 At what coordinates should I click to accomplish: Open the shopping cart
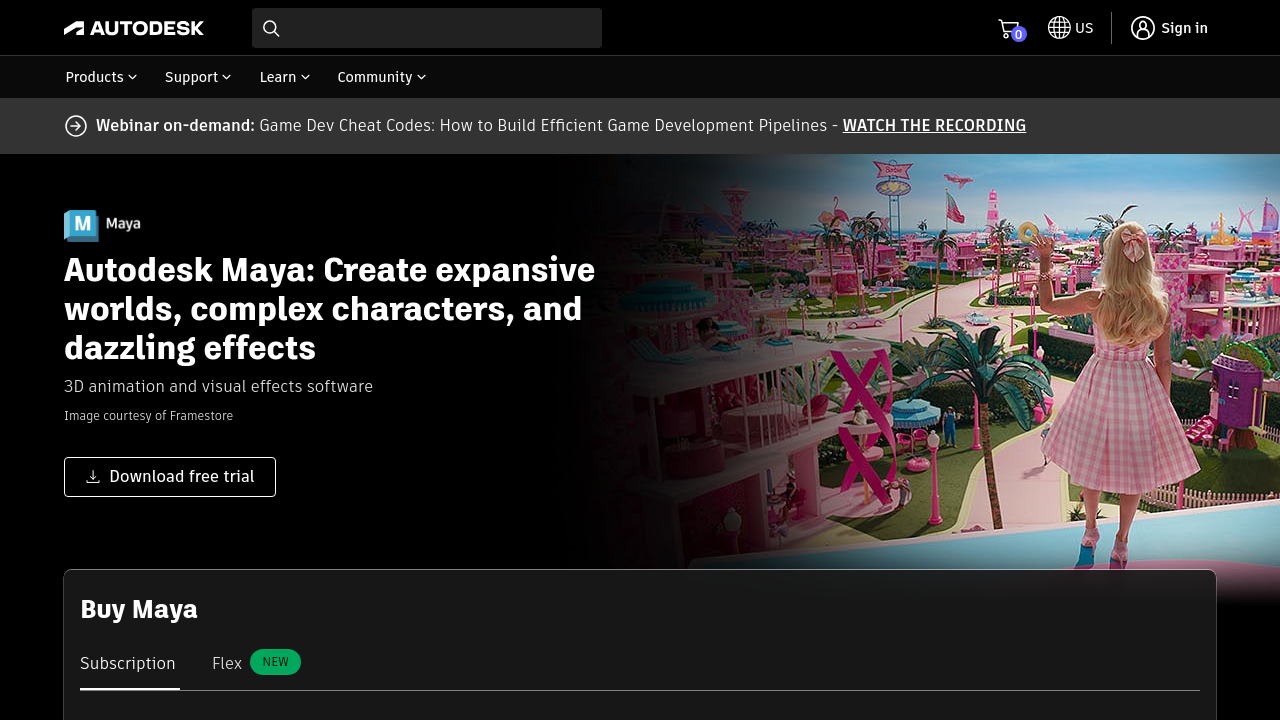tap(1009, 29)
